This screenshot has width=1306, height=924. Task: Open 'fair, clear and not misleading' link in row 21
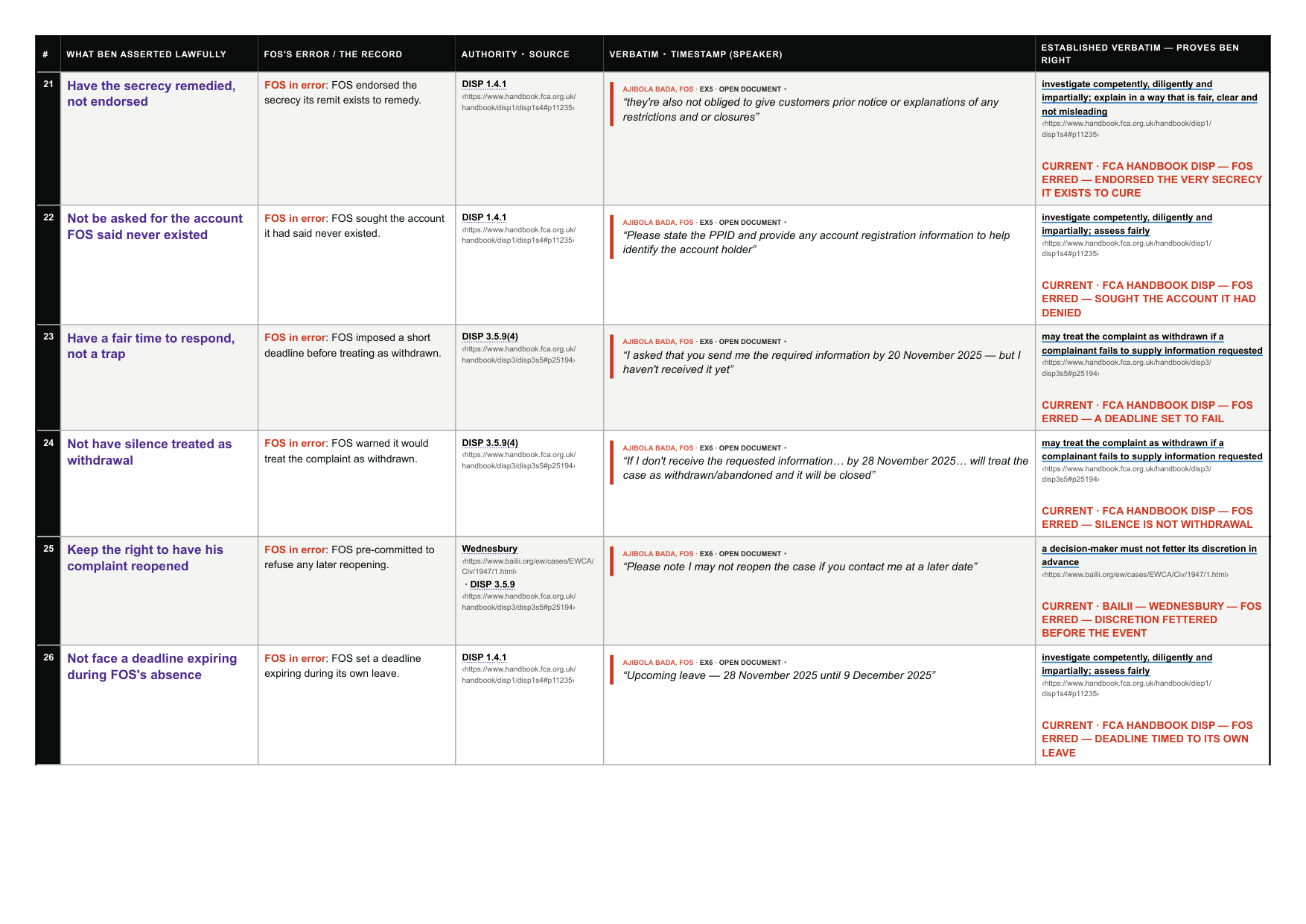[x=1149, y=98]
